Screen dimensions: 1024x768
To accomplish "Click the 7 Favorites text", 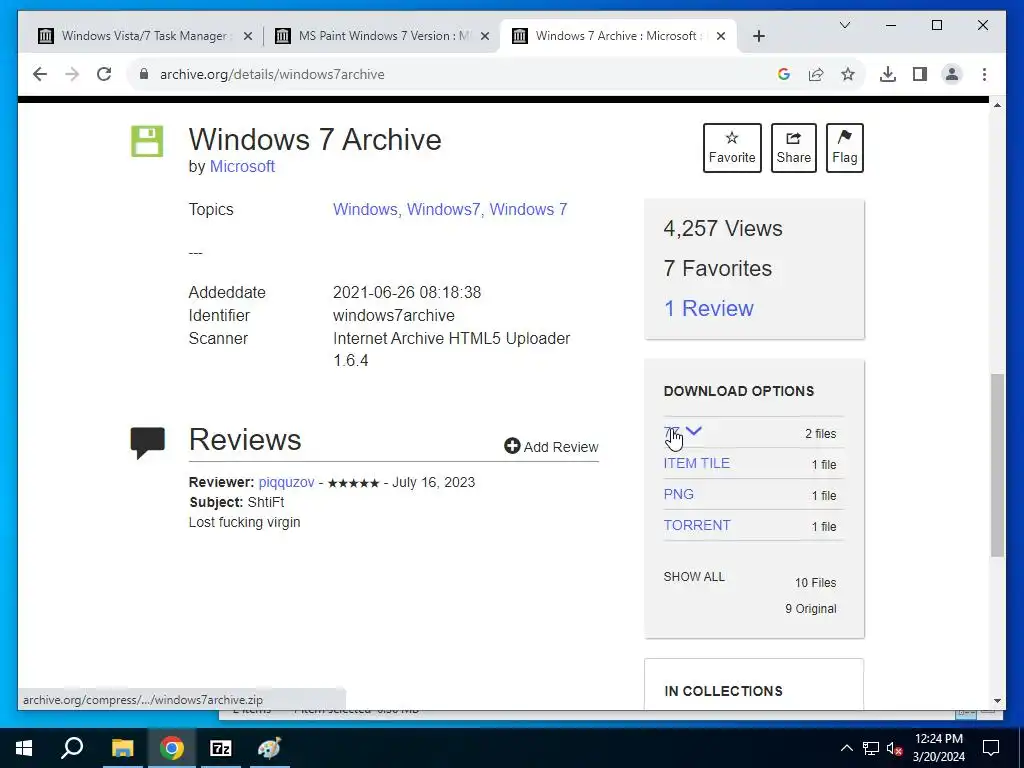I will (718, 268).
